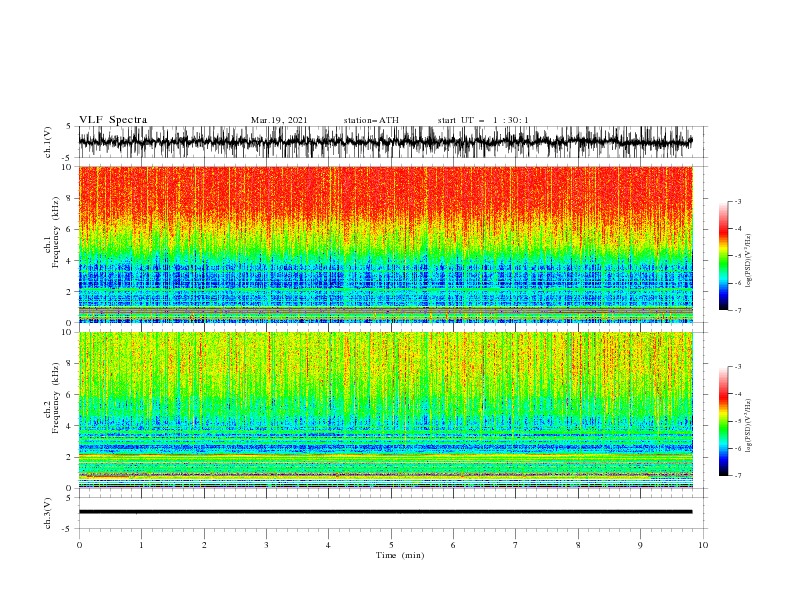Click the log(PSD) label beside the ch.1 color bar
Image resolution: width=792 pixels, height=612 pixels.
pyautogui.click(x=749, y=261)
